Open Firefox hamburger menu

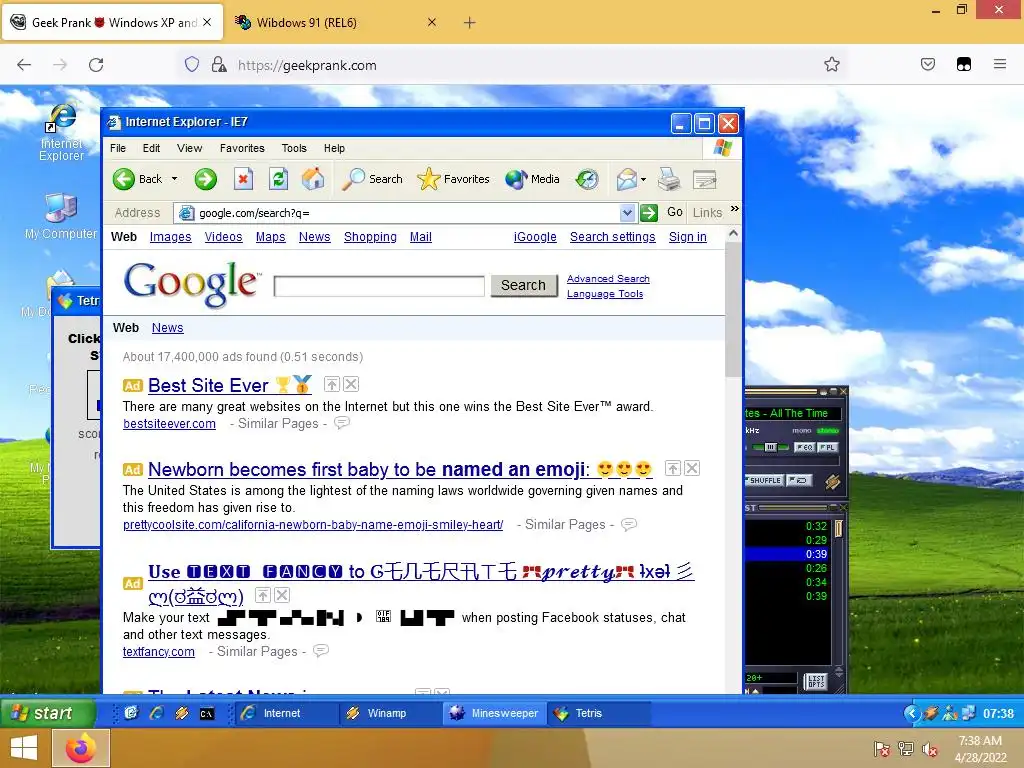point(1000,64)
